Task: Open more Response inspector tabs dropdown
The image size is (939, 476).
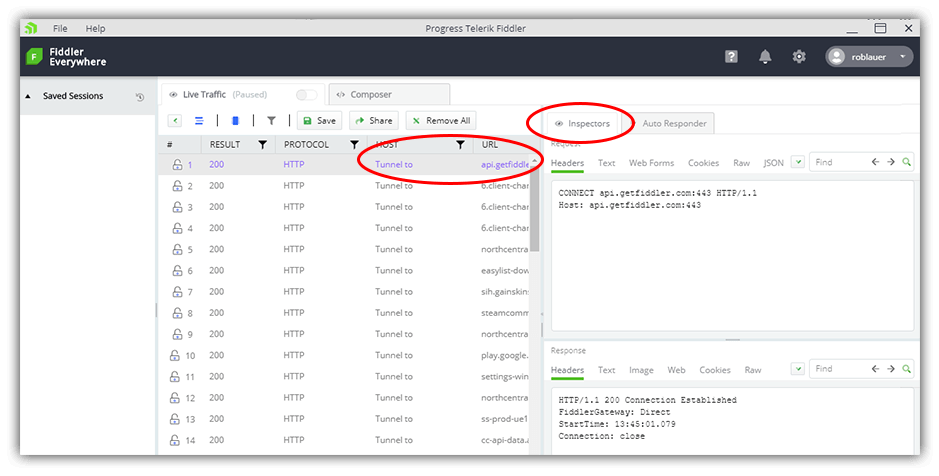Action: tap(797, 369)
